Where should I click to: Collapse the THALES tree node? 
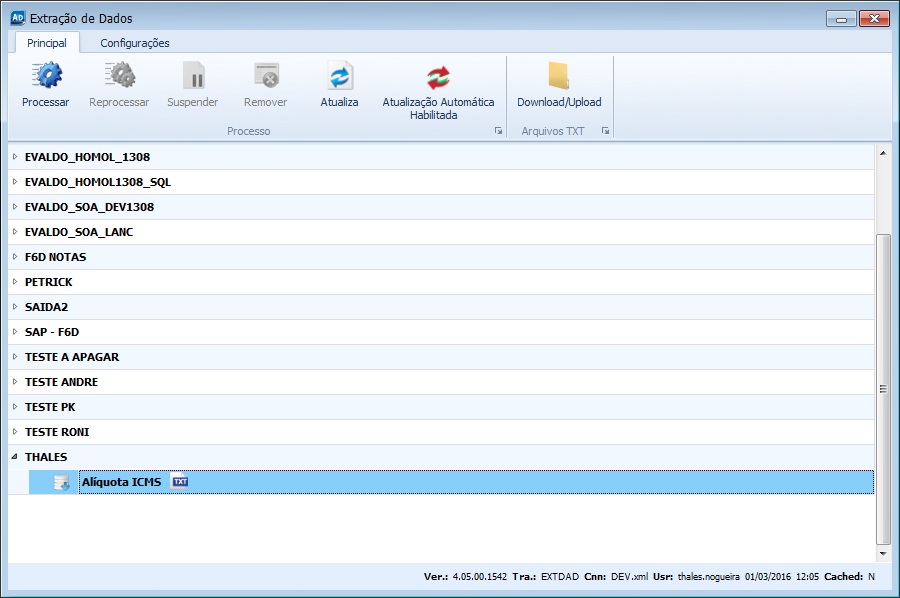pos(15,457)
